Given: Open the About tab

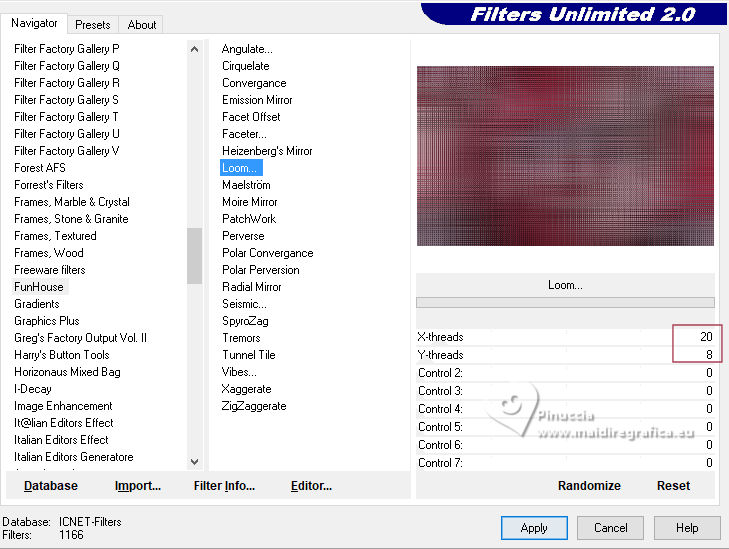Looking at the screenshot, I should click(141, 25).
